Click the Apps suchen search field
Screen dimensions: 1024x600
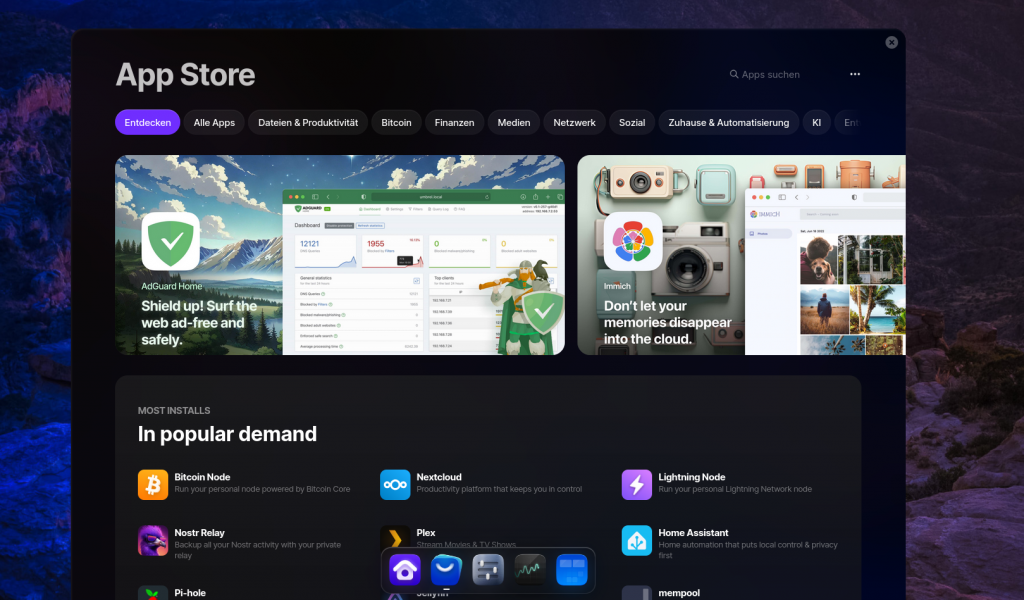pyautogui.click(x=764, y=74)
